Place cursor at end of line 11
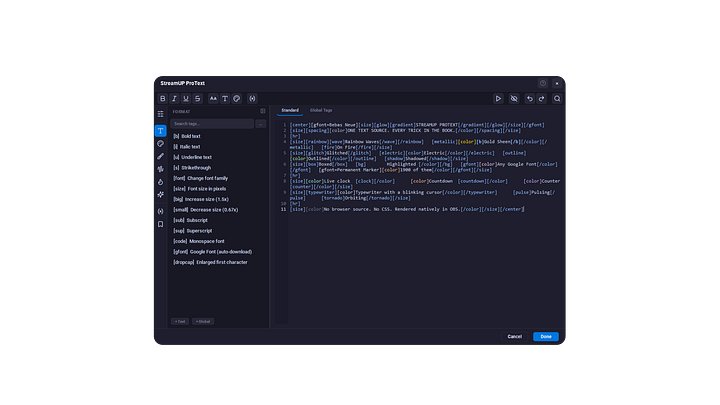 (524, 209)
